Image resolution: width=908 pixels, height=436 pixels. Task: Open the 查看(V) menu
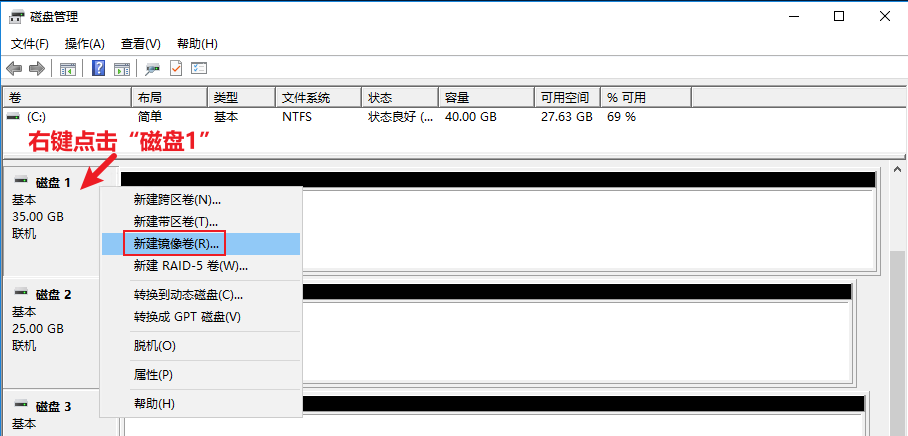pyautogui.click(x=140, y=44)
